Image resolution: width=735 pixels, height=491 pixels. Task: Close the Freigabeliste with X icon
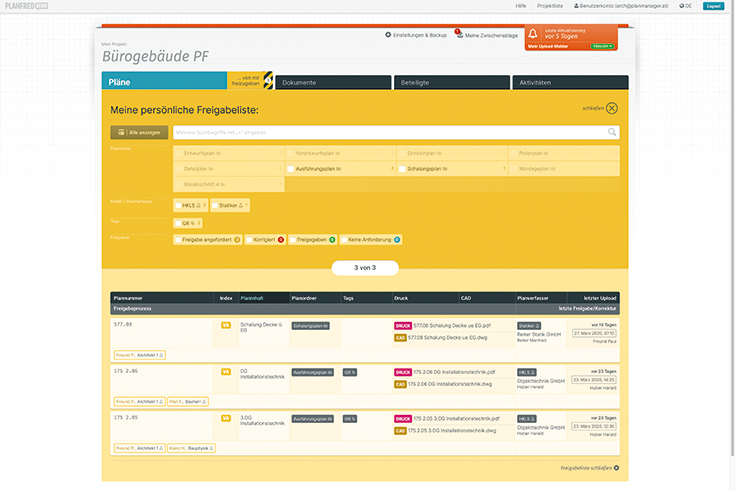click(x=611, y=108)
